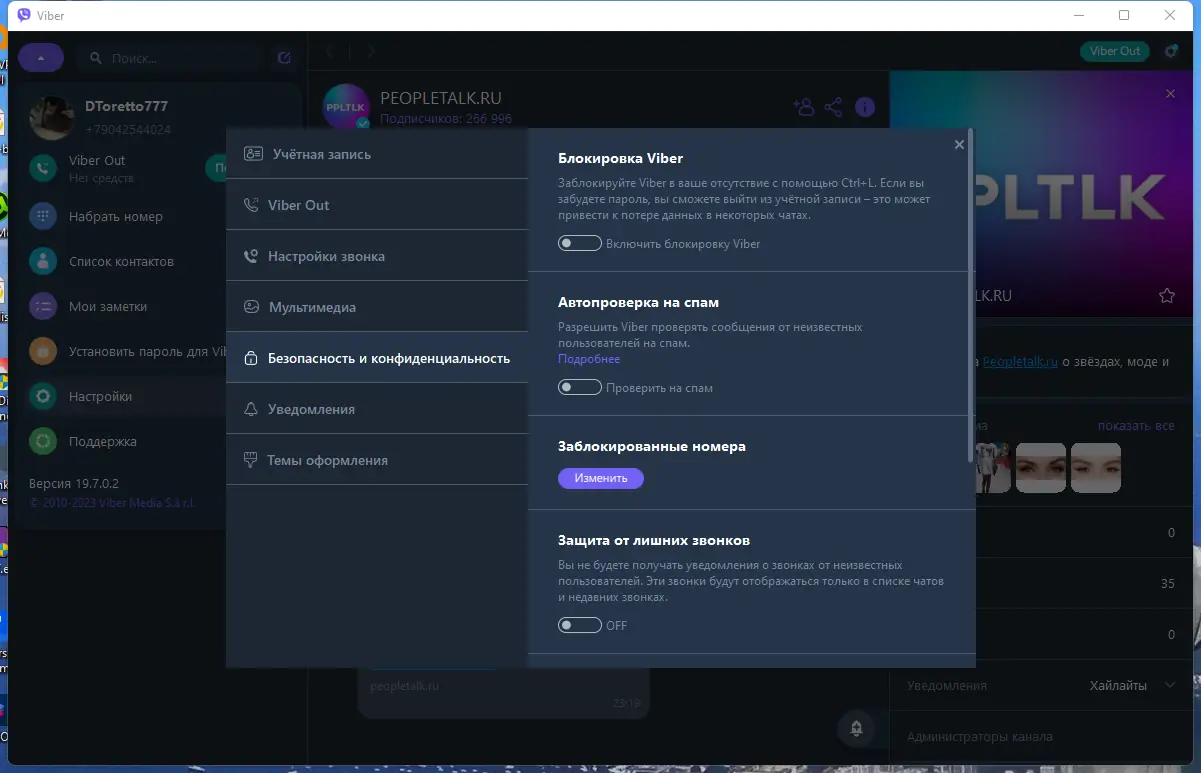Viewport: 1201px width, 773px height.
Task: Click the Viber Out phone icon in sidebar
Action: tap(43, 169)
